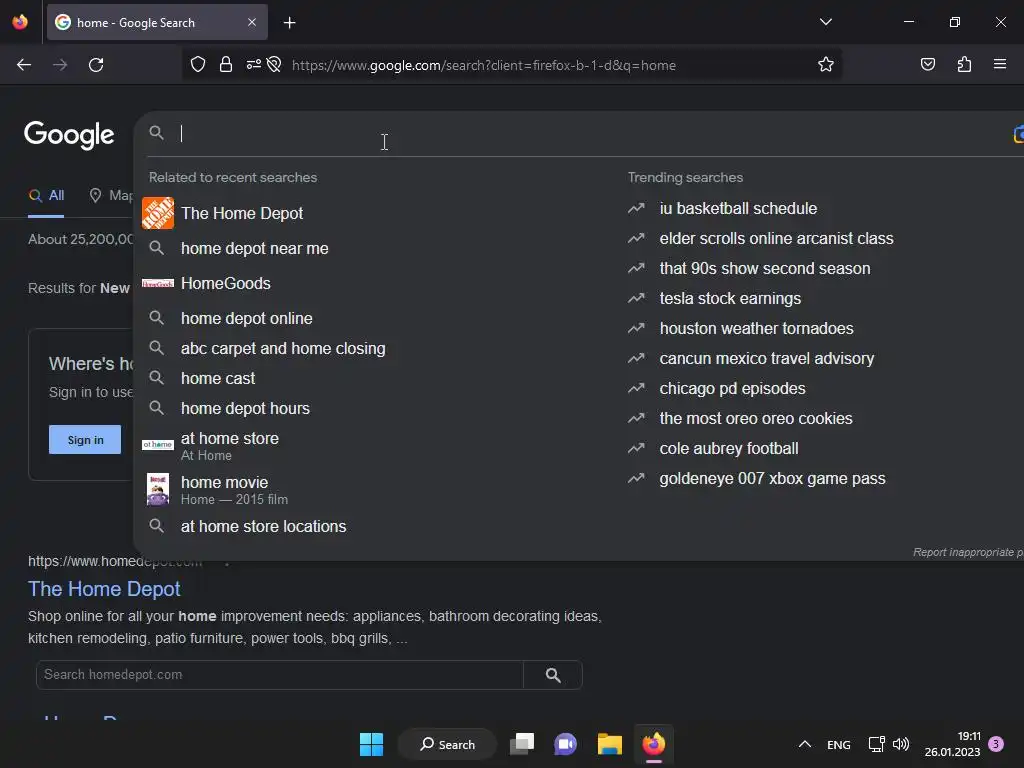The width and height of the screenshot is (1024, 768).
Task: Select the All results tab
Action: pyautogui.click(x=46, y=195)
